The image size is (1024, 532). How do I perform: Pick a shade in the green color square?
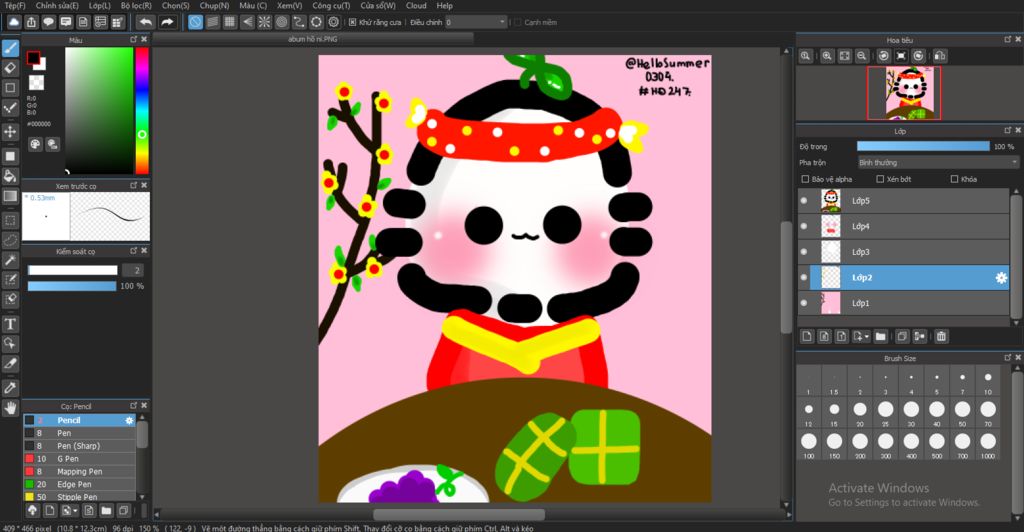99,110
